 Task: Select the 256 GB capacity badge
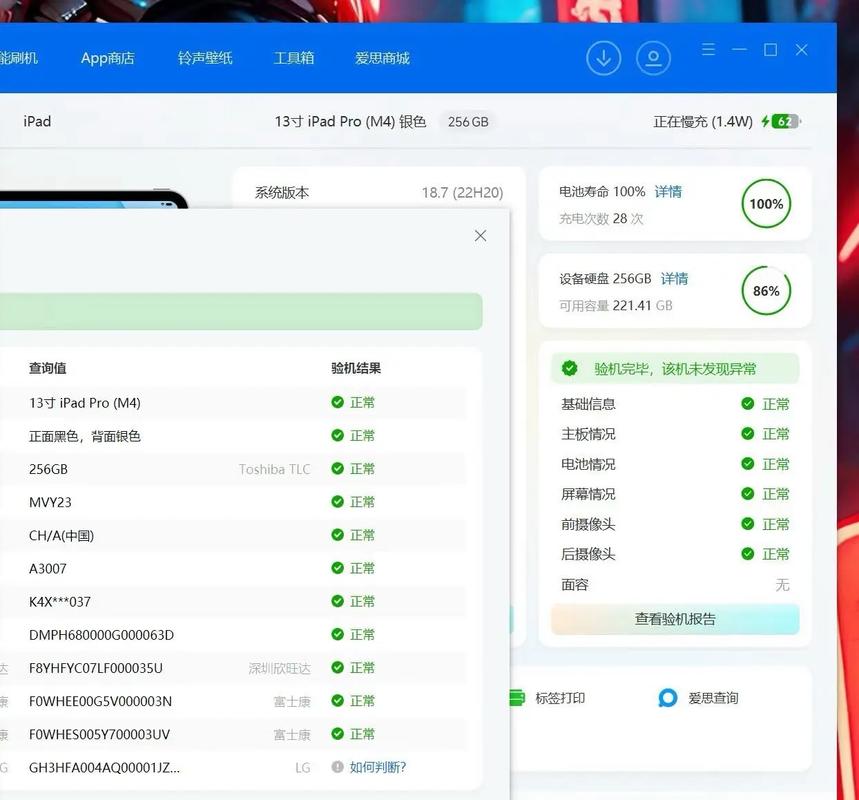pyautogui.click(x=468, y=122)
